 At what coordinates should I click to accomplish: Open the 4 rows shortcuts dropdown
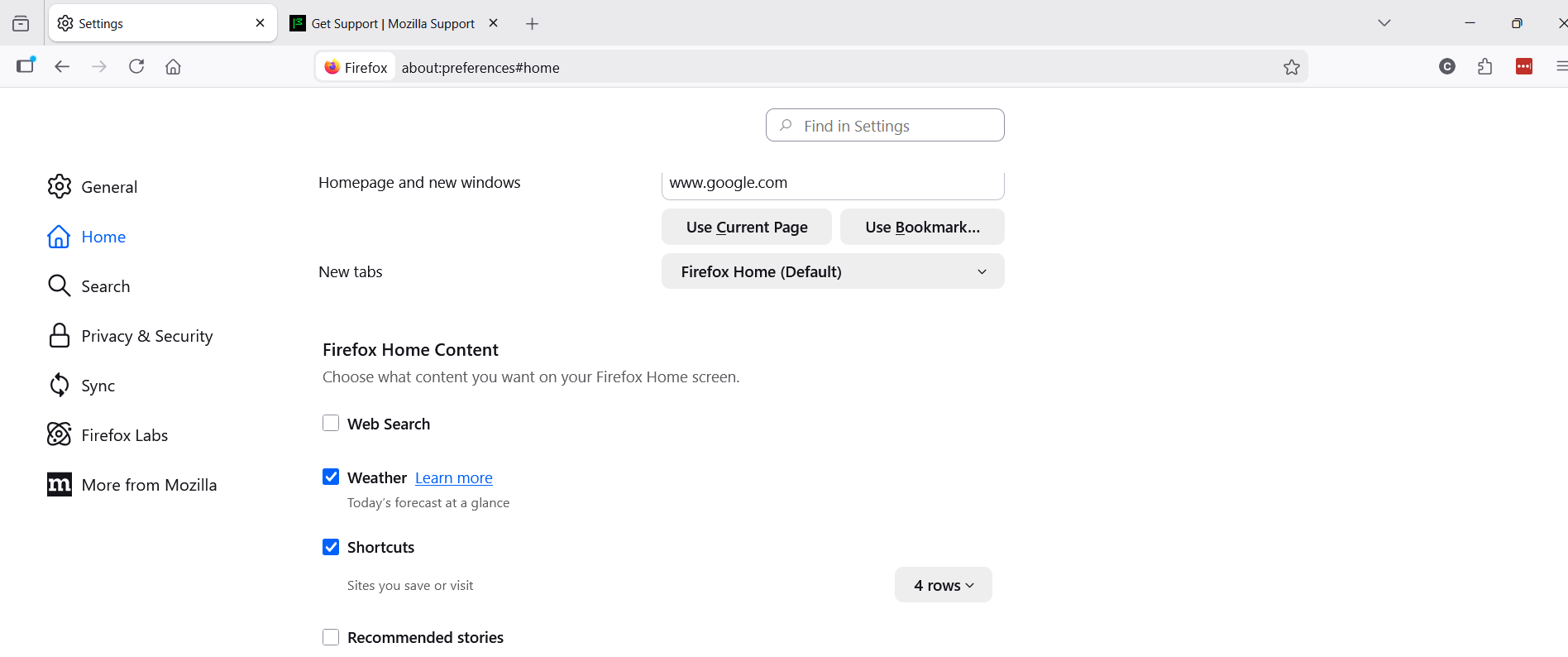943,585
